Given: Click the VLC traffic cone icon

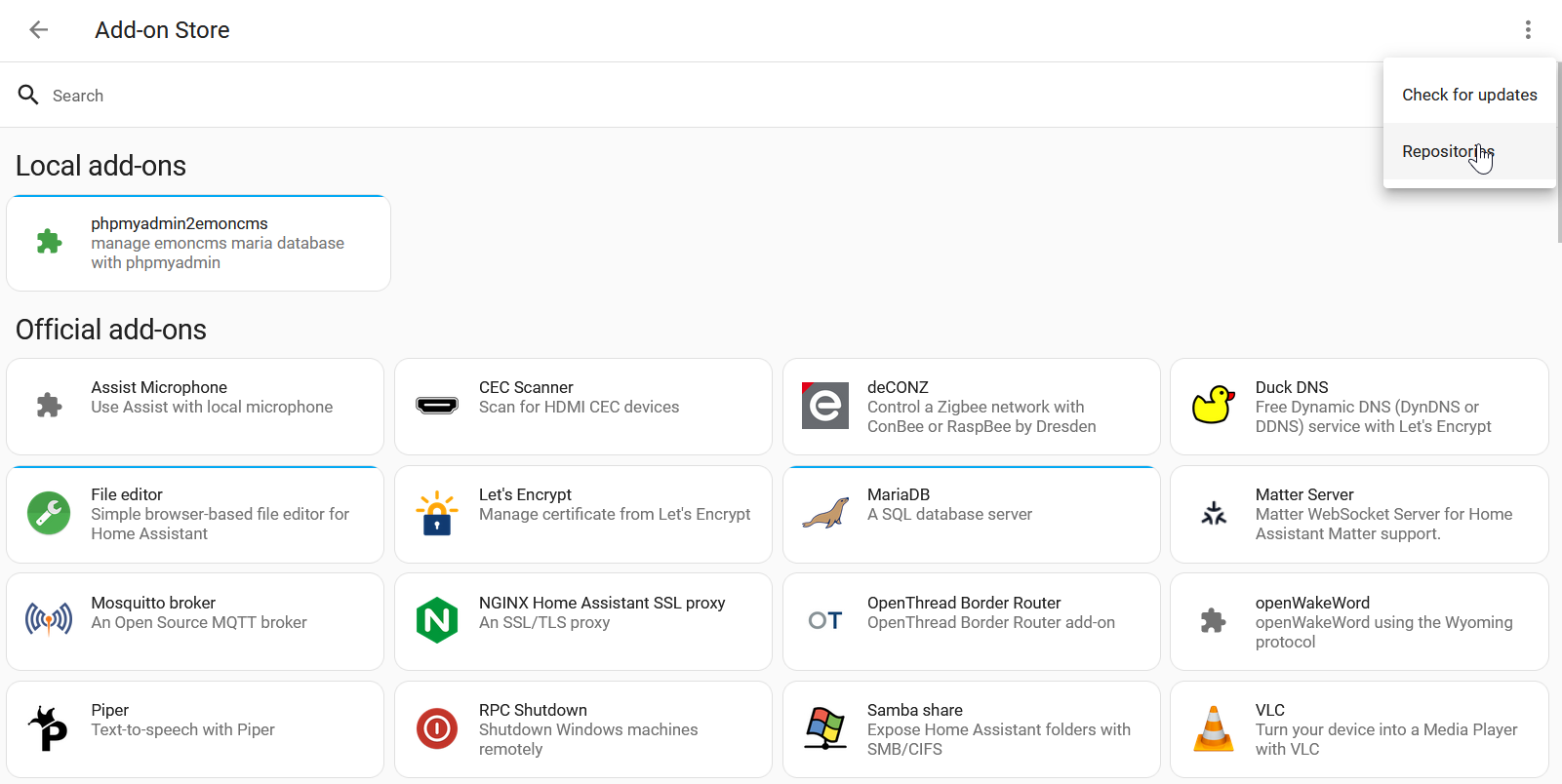Looking at the screenshot, I should pos(1213,728).
